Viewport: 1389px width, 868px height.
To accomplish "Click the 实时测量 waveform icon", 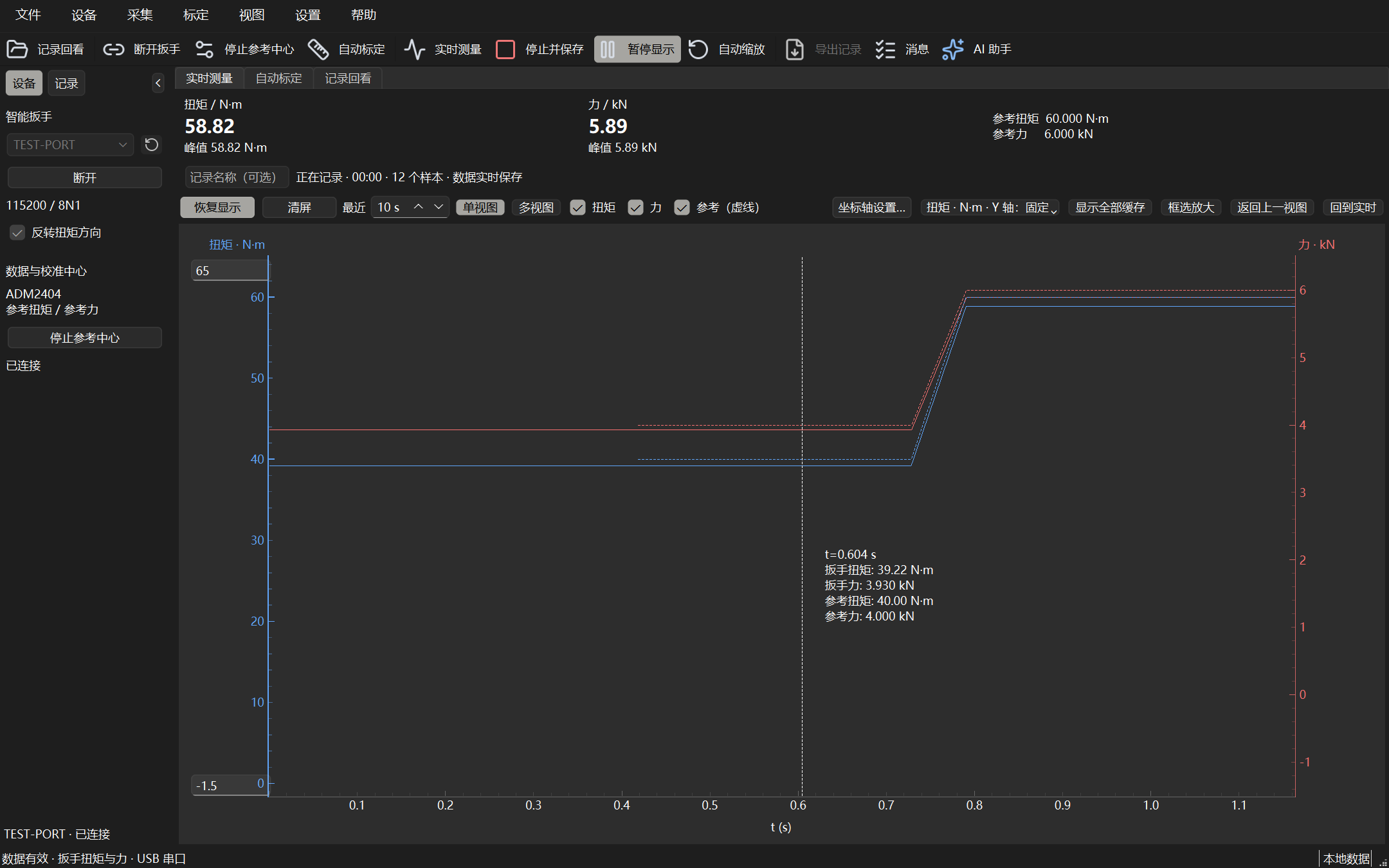I will click(x=415, y=50).
